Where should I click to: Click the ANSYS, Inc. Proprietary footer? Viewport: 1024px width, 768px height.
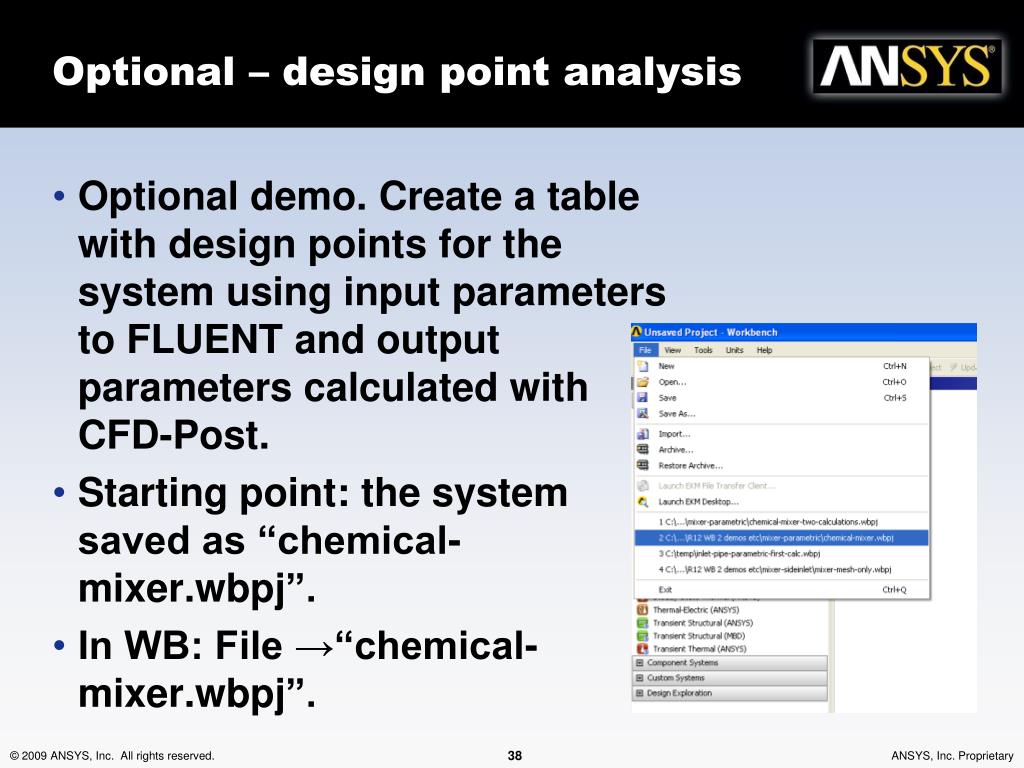point(952,756)
